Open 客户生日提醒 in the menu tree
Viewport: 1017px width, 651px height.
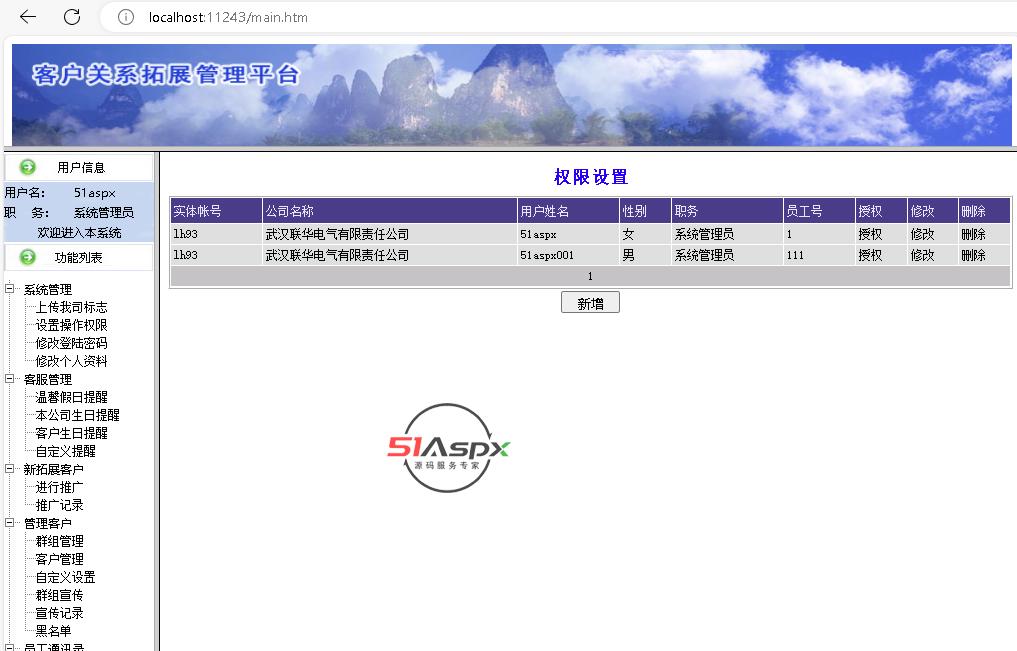(71, 433)
